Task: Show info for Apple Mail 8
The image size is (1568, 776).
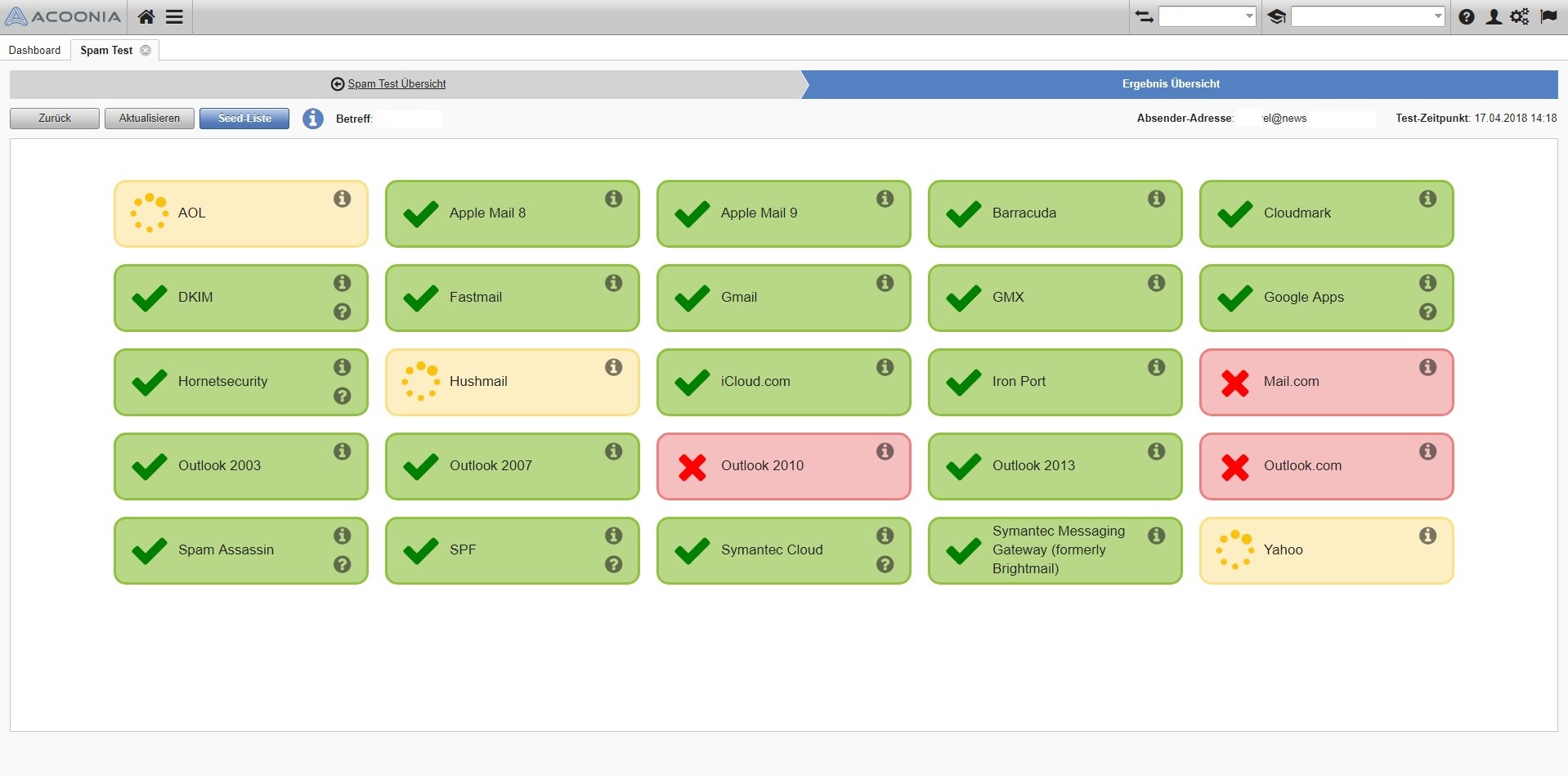Action: click(614, 199)
